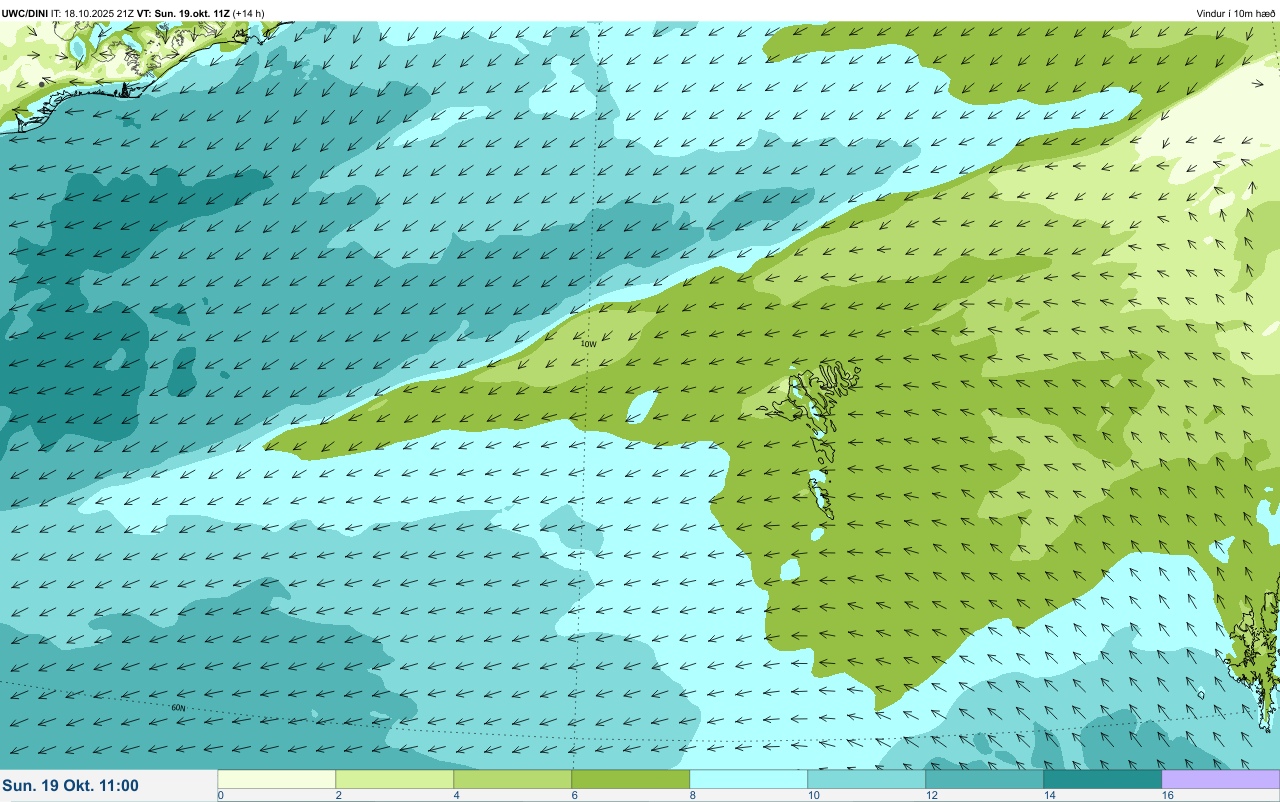Click the teal 12-14 legend swatch
Viewport: 1280px width, 802px height.
(x=984, y=779)
